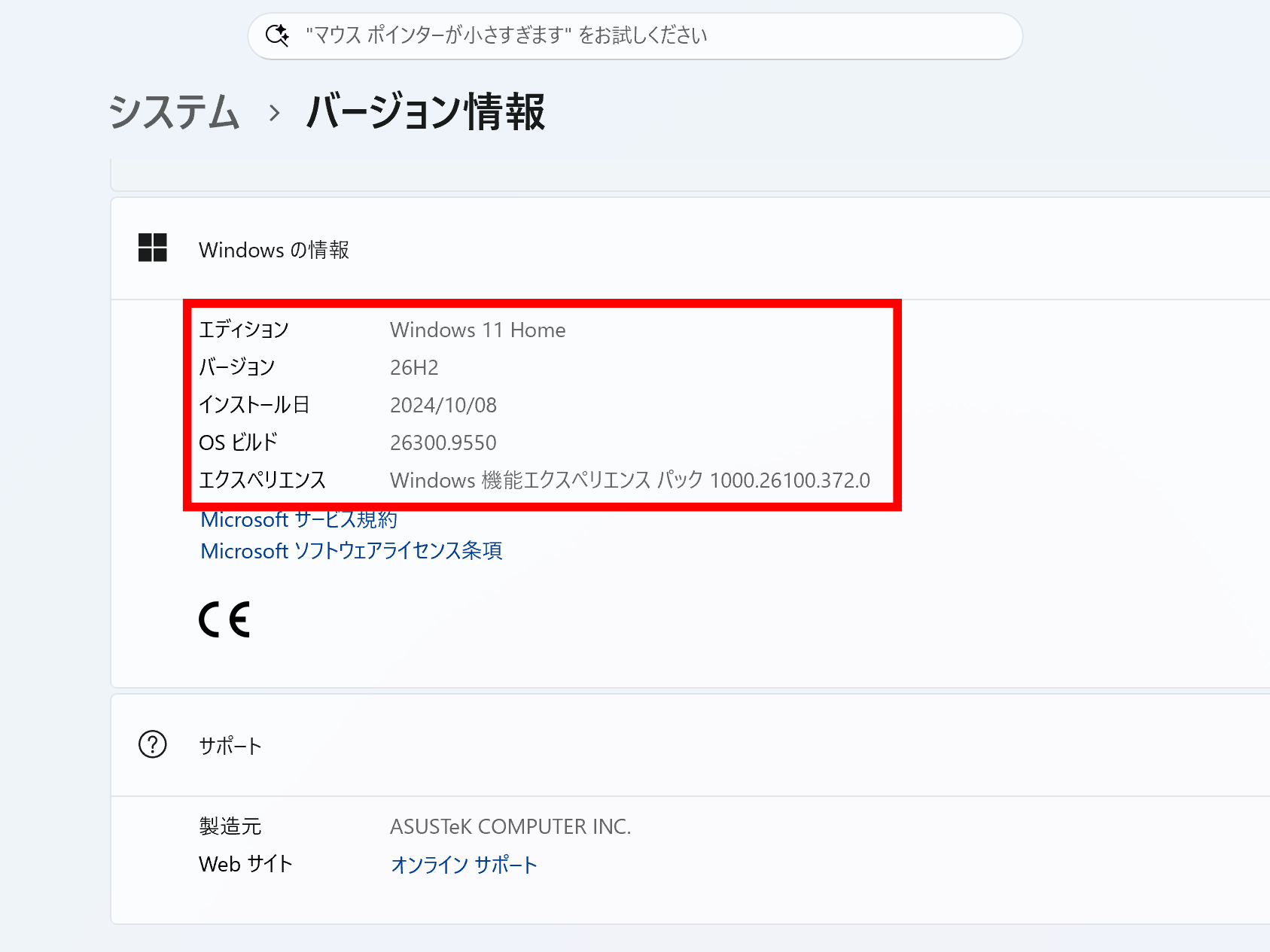This screenshot has height=952, width=1270.
Task: Click the breadcrumb chevron separator
Action: [274, 114]
